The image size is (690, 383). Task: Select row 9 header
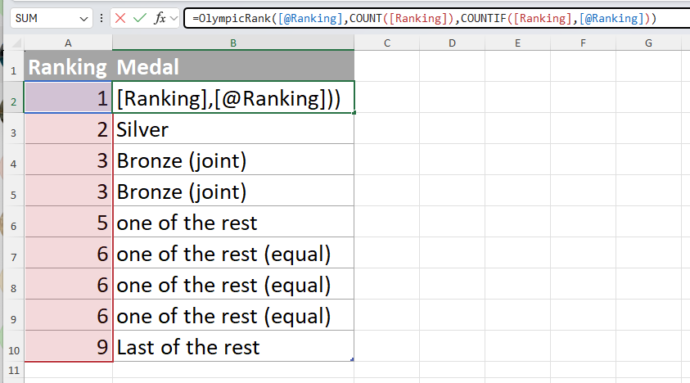click(14, 315)
